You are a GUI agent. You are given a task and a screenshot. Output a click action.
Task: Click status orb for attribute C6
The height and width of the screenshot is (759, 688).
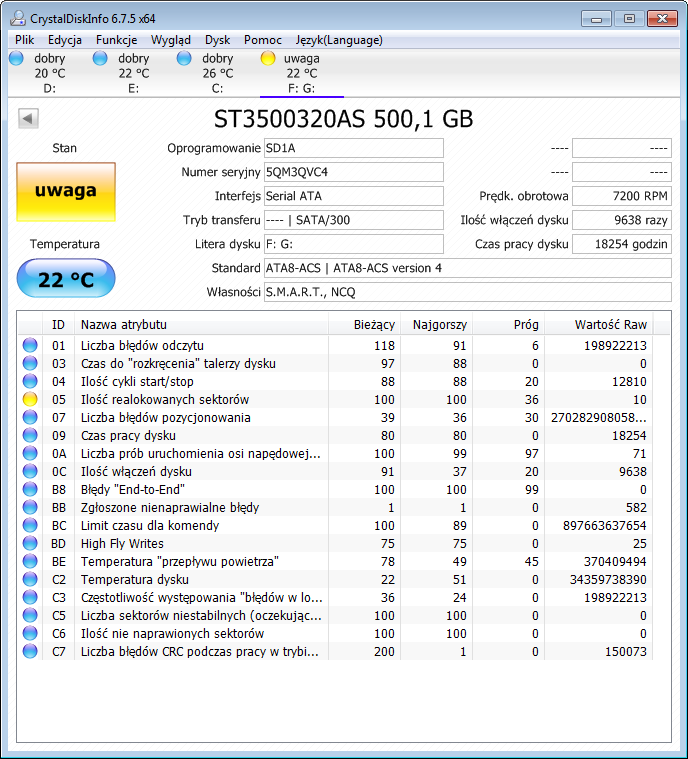tap(30, 633)
